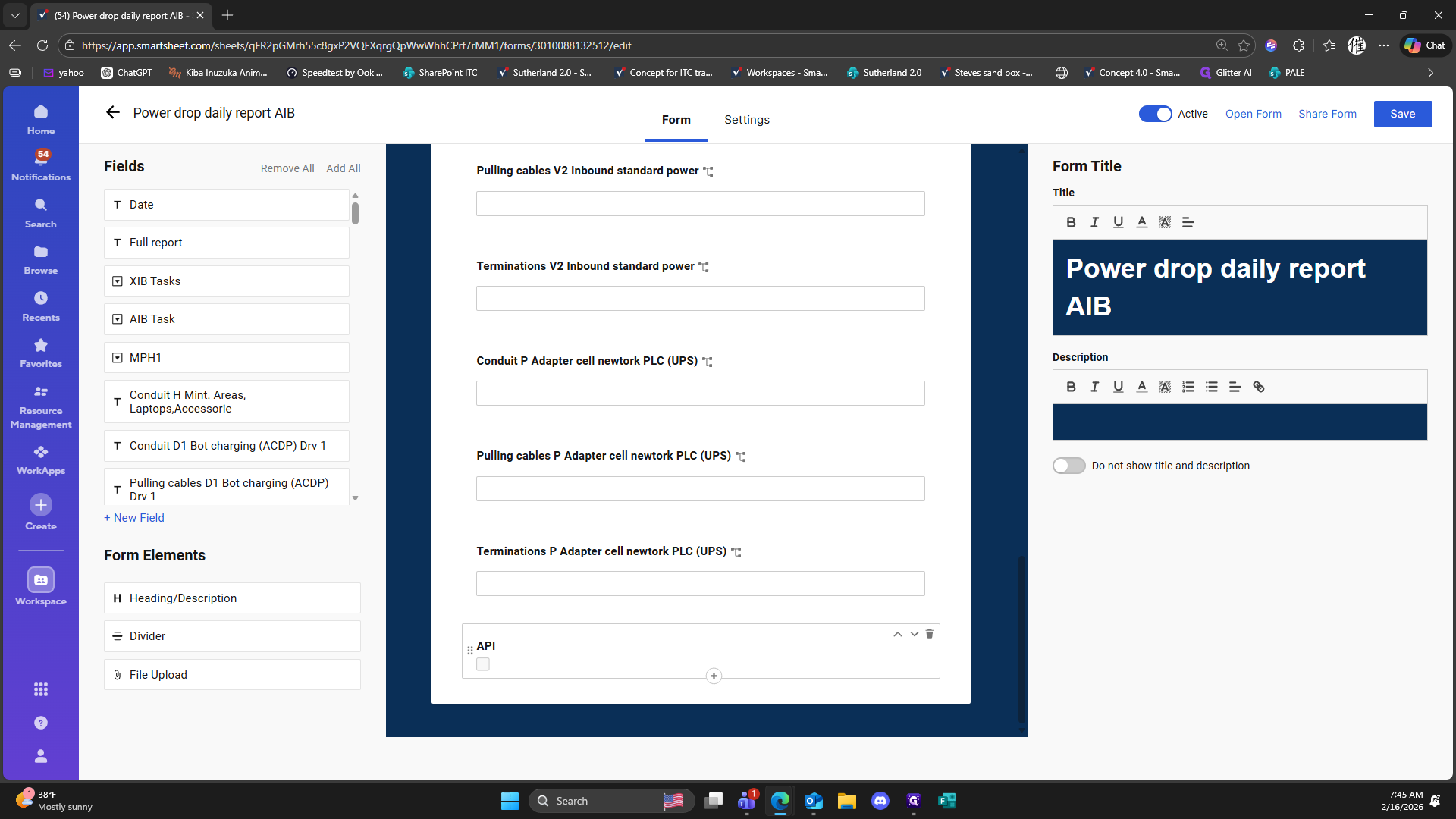
Task: Select the Form tab
Action: click(676, 120)
